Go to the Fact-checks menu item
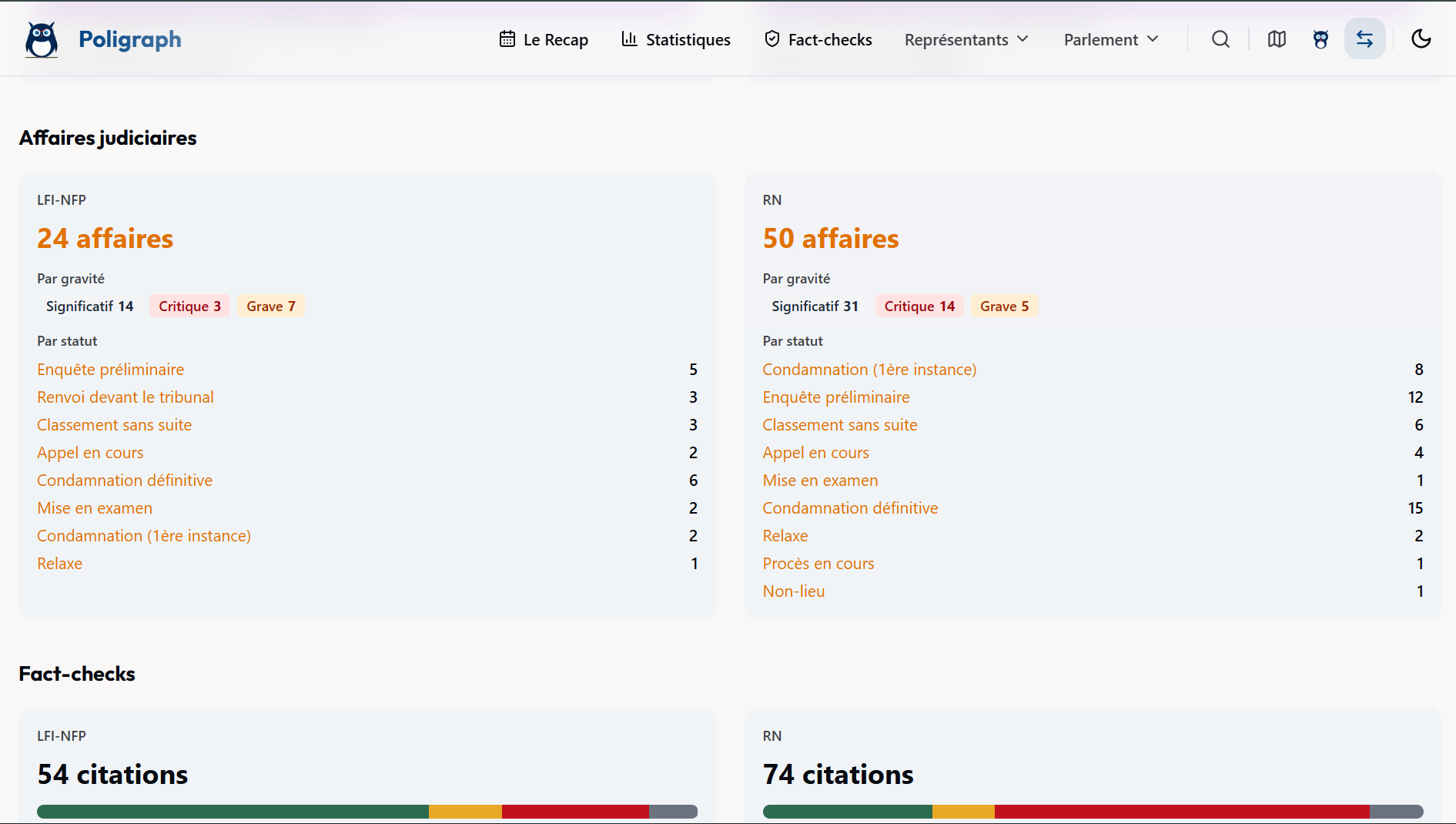This screenshot has width=1456, height=824. tap(830, 39)
